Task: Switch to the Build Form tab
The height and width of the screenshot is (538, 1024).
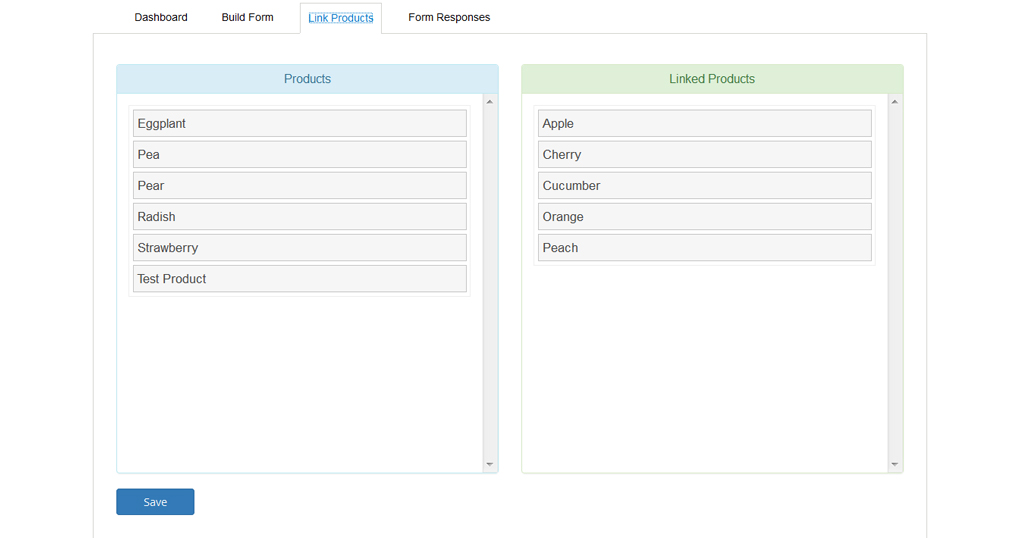Action: tap(248, 18)
